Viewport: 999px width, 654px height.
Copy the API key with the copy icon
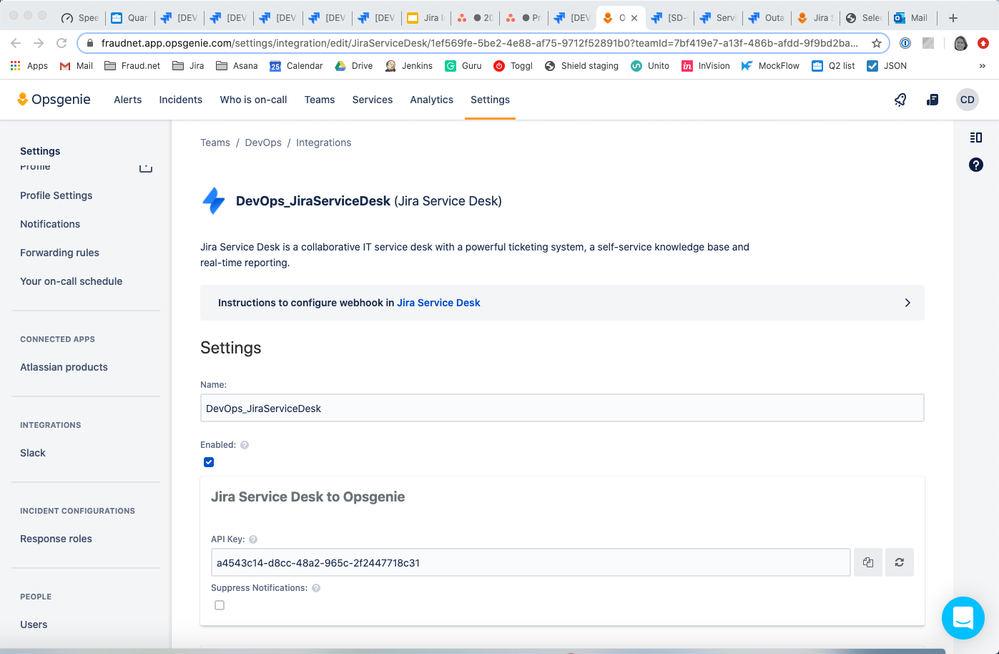(868, 562)
